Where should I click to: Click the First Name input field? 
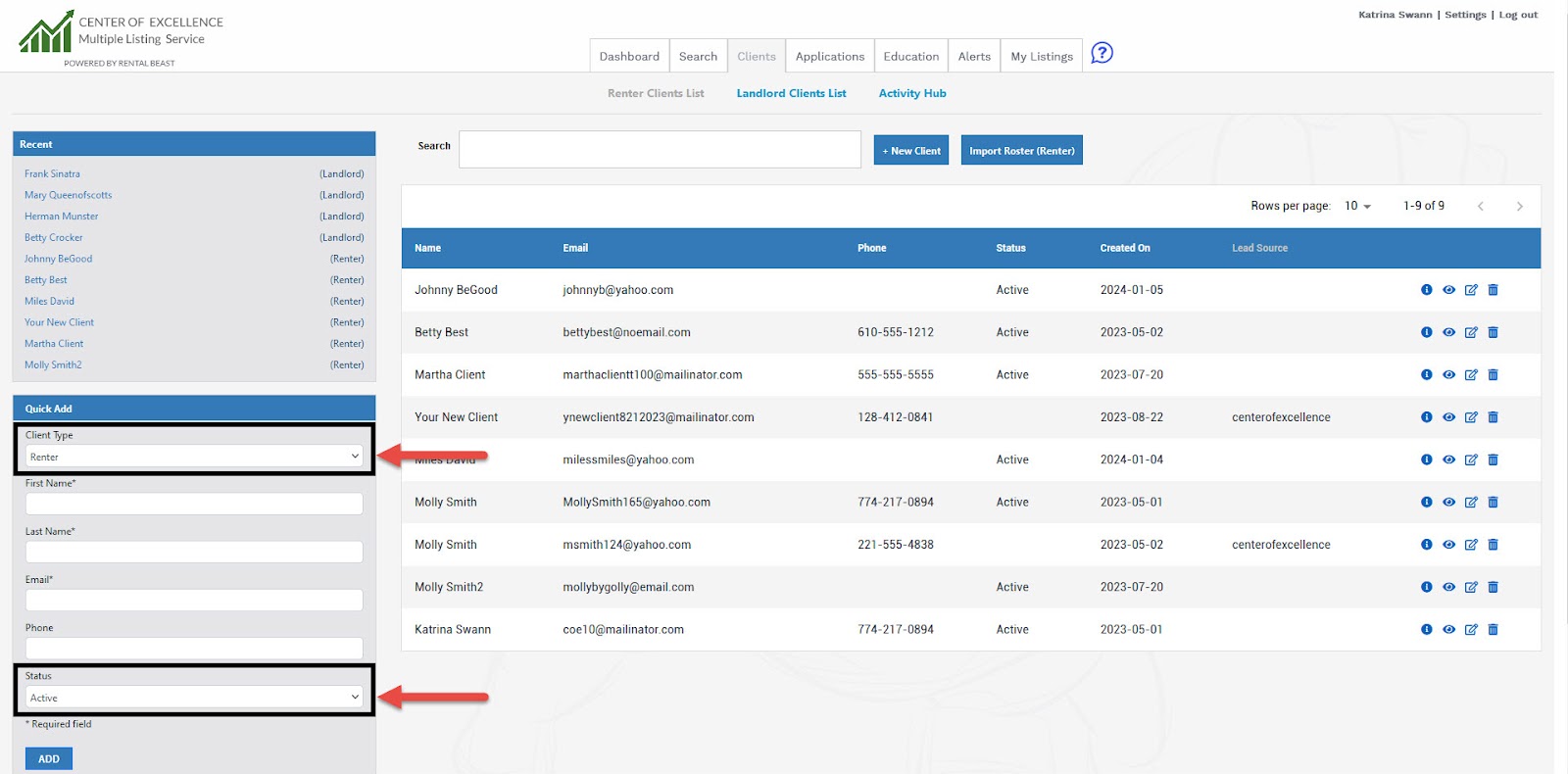(x=194, y=504)
